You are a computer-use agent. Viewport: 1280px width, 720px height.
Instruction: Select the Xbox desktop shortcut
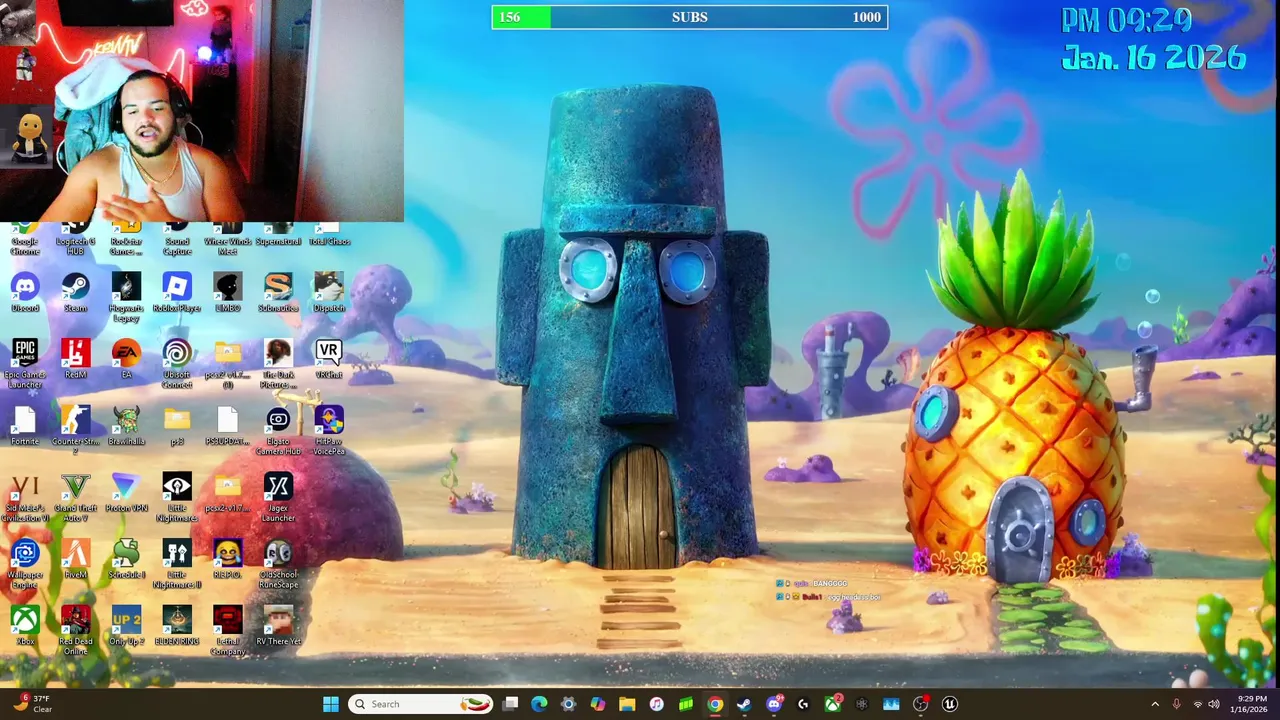coord(25,625)
